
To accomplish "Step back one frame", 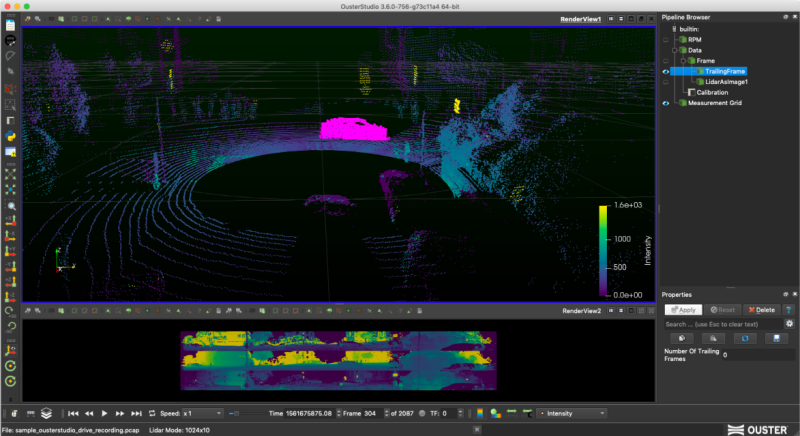I will point(89,414).
